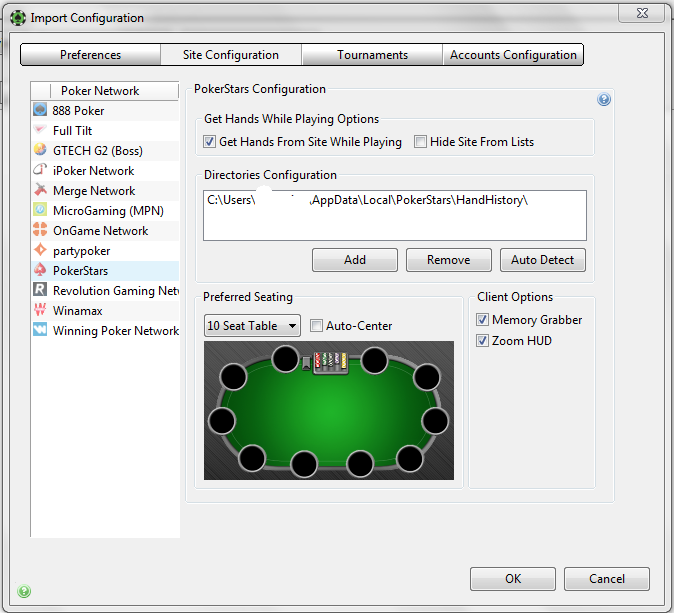The width and height of the screenshot is (674, 613).
Task: Select Merge Network in the list
Action: [x=106, y=190]
